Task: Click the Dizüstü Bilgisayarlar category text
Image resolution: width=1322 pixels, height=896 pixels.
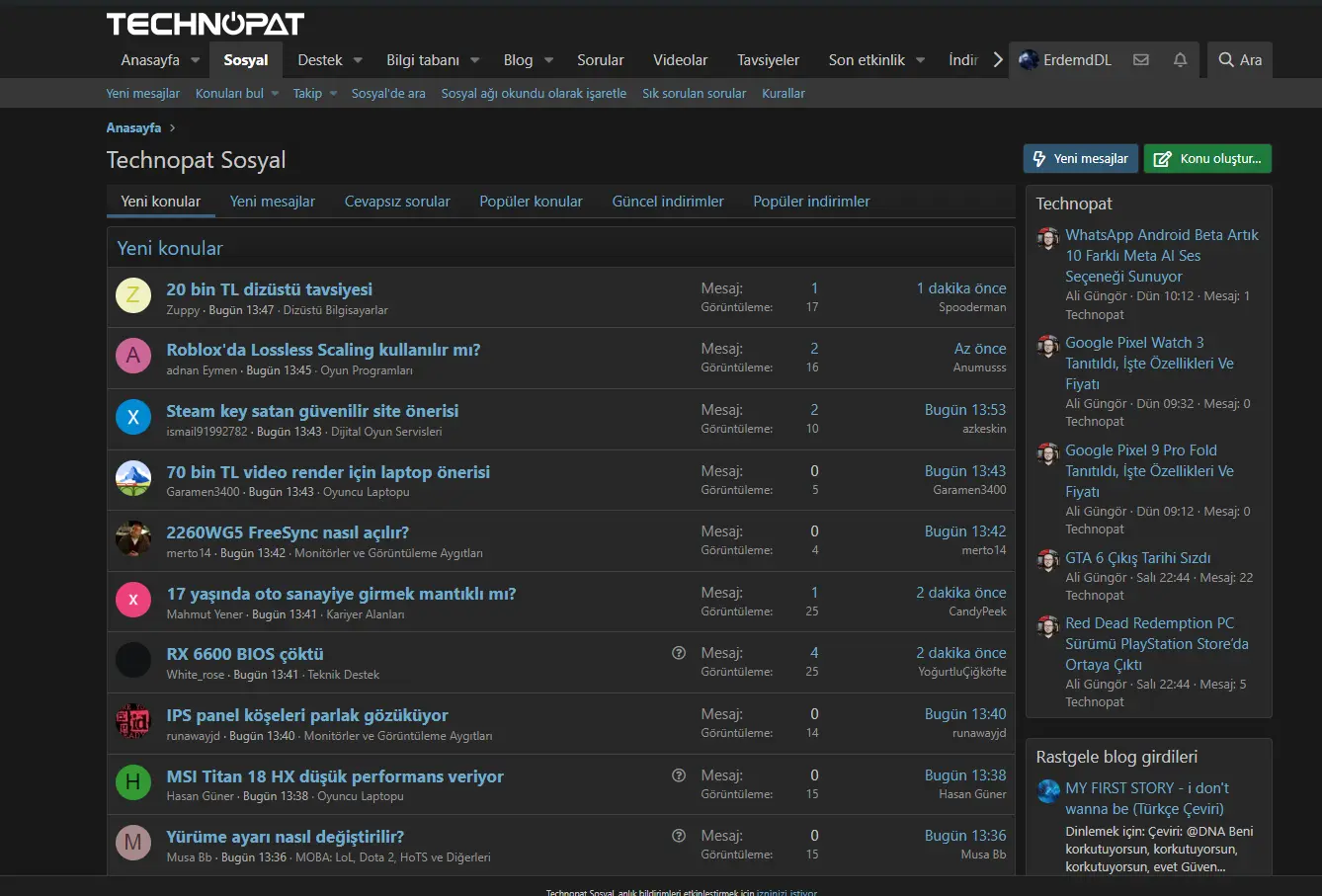Action: click(x=336, y=310)
